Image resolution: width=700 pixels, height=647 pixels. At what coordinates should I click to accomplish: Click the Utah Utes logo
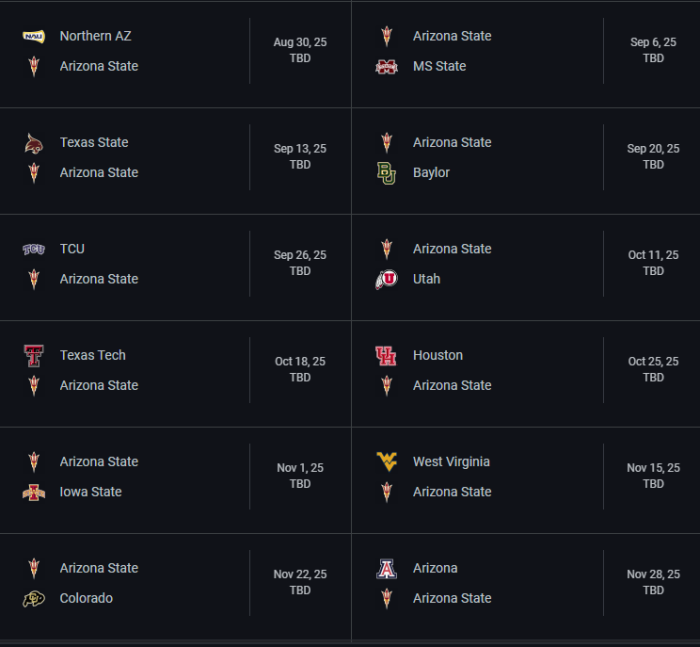click(387, 280)
